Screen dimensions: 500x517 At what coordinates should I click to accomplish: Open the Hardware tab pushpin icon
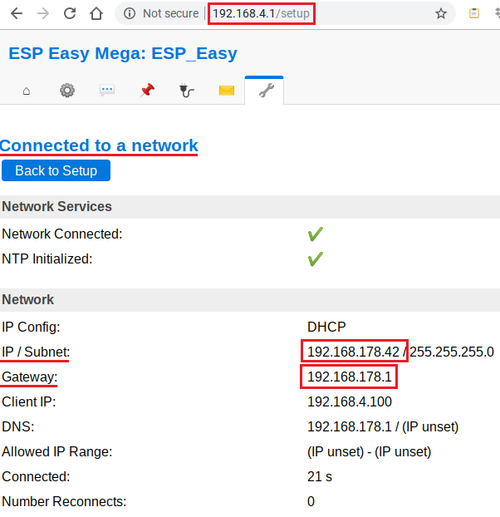pos(147,90)
